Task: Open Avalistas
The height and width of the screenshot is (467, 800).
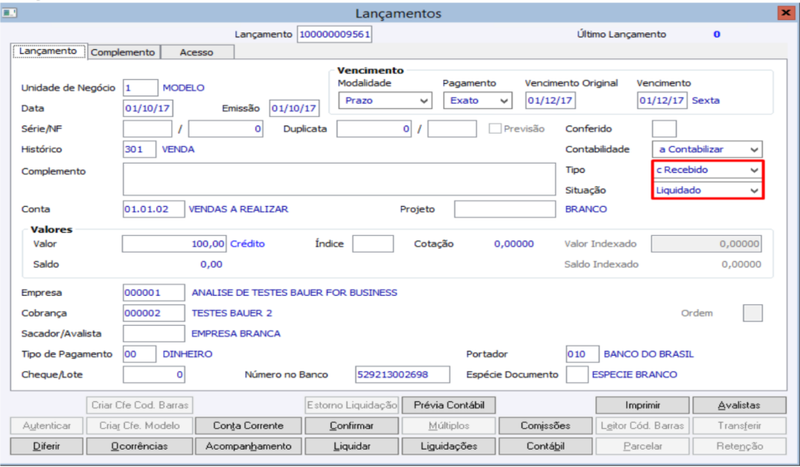Action: pos(739,405)
